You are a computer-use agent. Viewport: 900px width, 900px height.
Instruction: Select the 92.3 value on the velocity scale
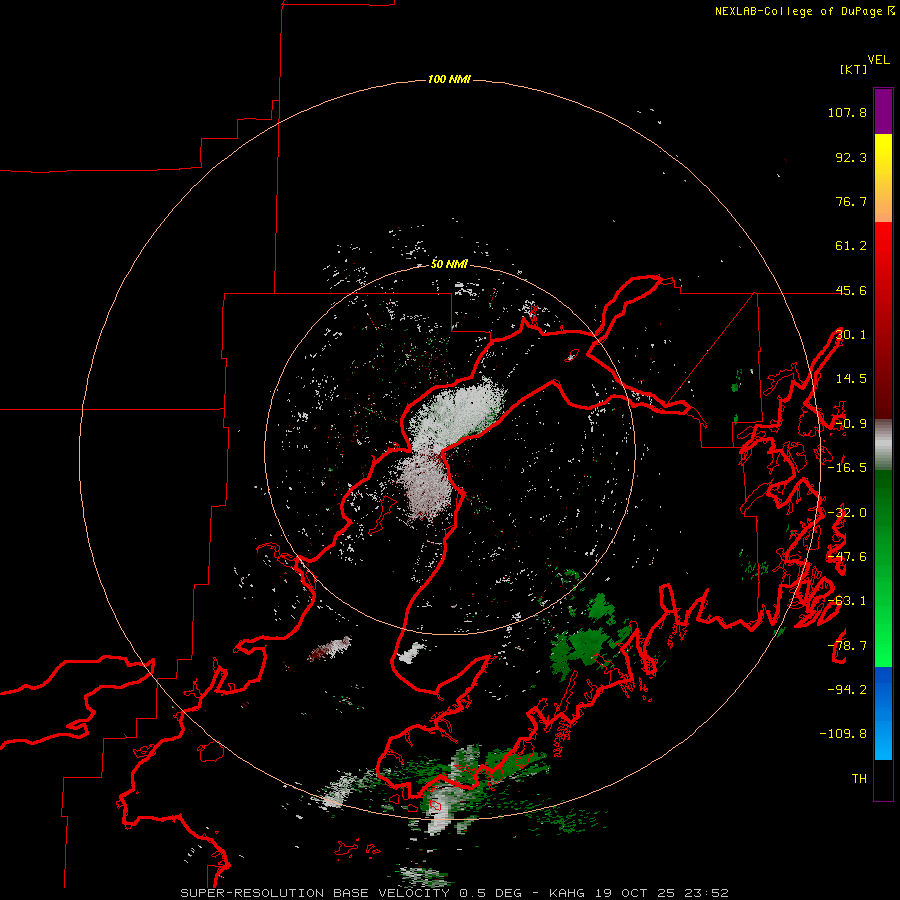[851, 157]
